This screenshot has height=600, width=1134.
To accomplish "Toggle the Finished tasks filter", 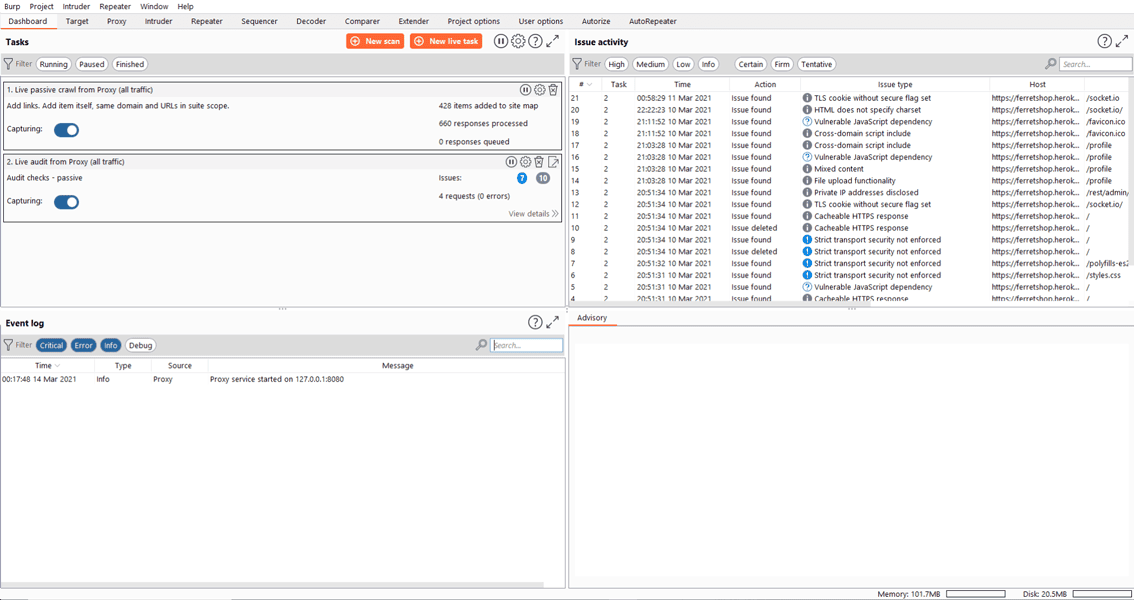I will [130, 64].
